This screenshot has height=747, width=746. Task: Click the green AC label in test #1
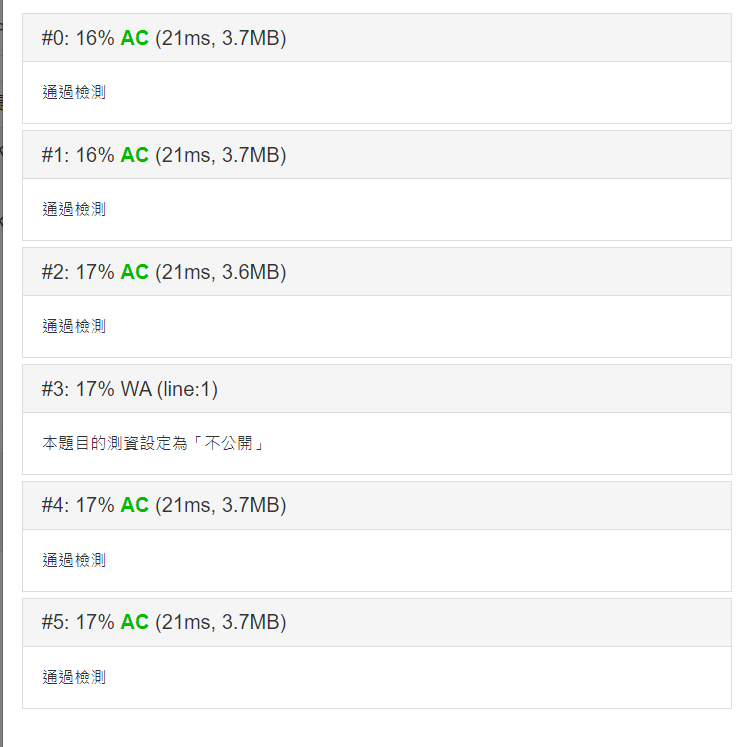point(134,156)
